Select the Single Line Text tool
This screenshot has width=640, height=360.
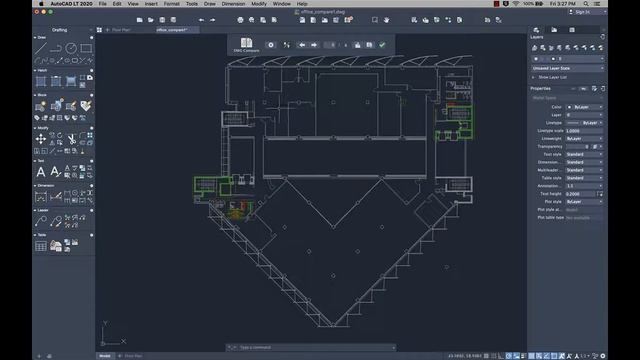56,172
